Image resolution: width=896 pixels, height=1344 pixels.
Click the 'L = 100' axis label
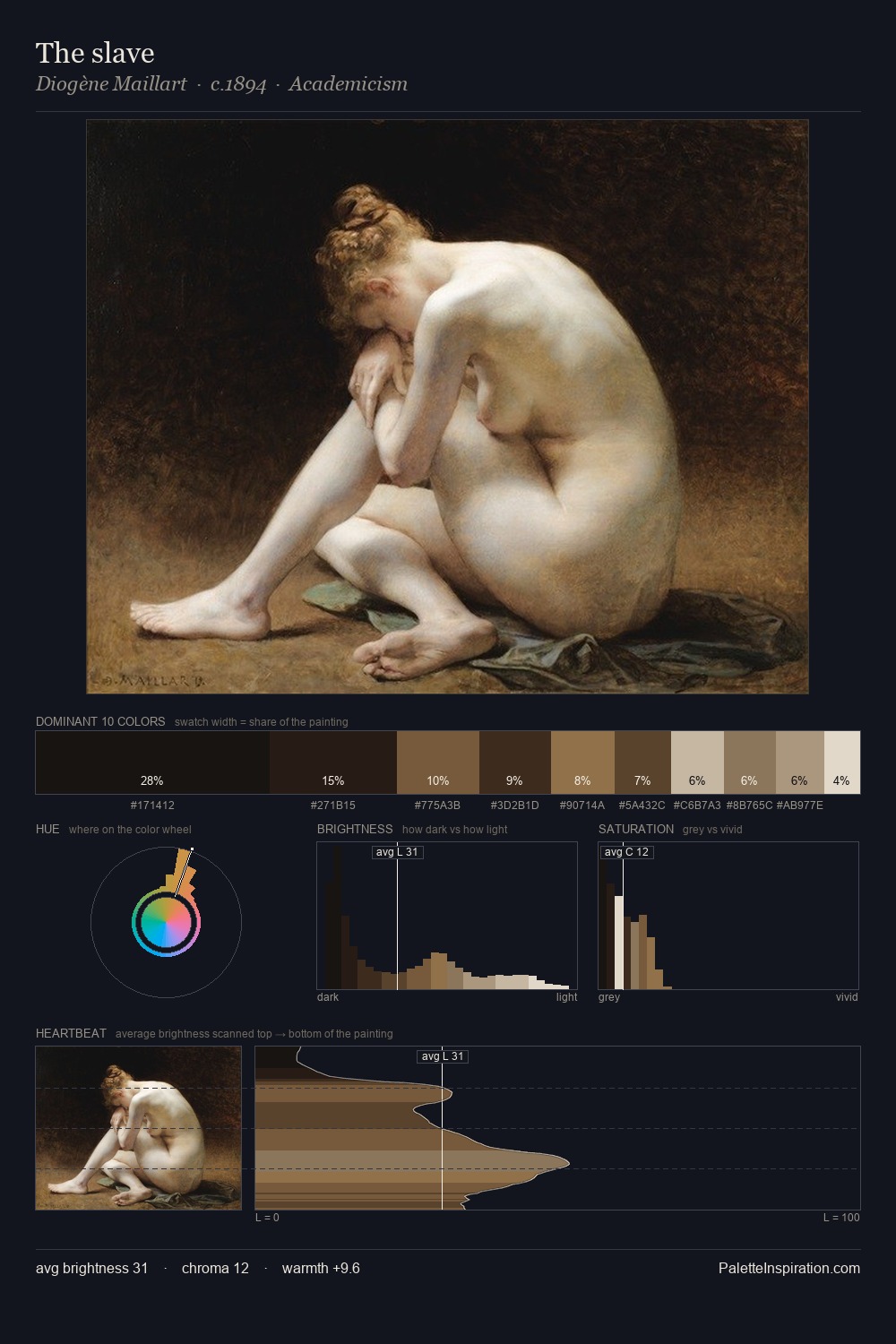841,1218
